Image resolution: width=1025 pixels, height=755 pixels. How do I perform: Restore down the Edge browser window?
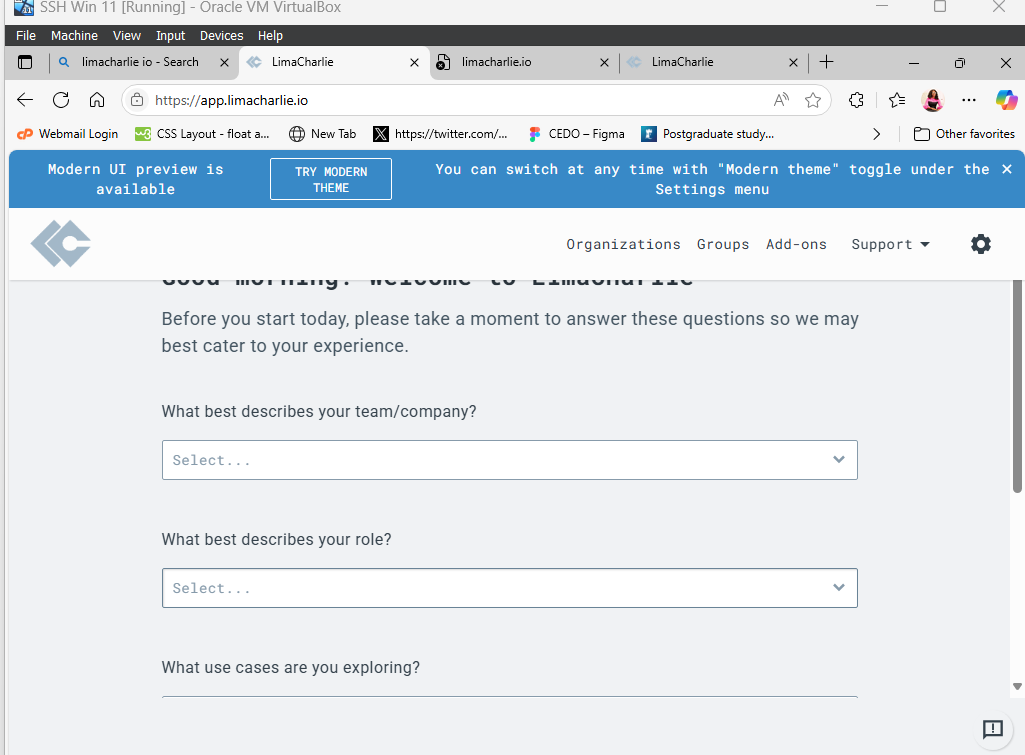coord(960,63)
